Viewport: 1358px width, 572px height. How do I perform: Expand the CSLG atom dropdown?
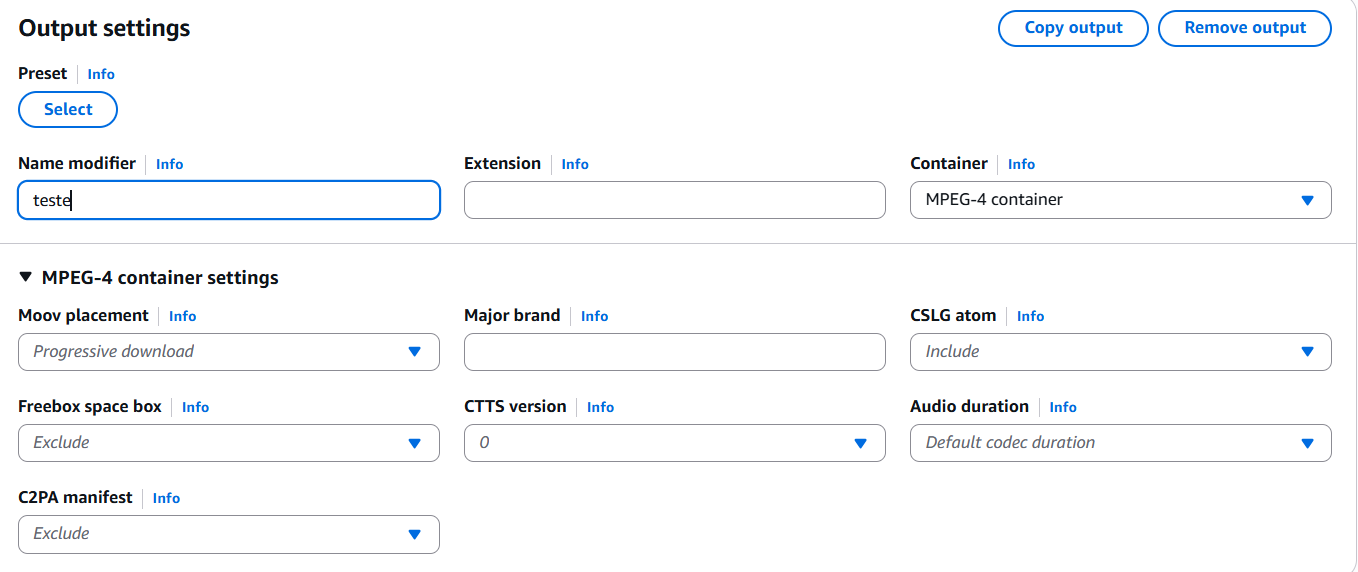click(x=1120, y=352)
